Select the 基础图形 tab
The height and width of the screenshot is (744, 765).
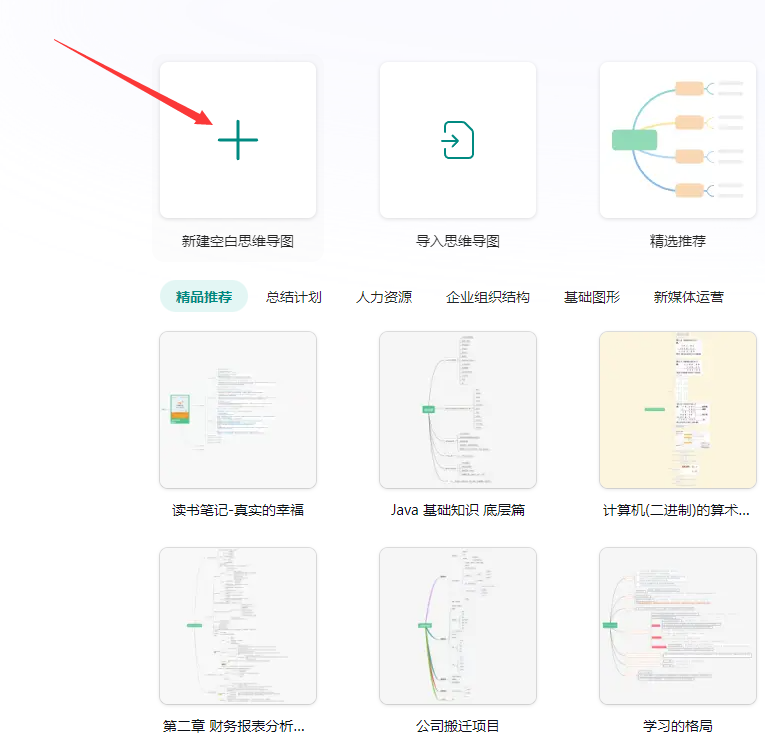coord(592,297)
